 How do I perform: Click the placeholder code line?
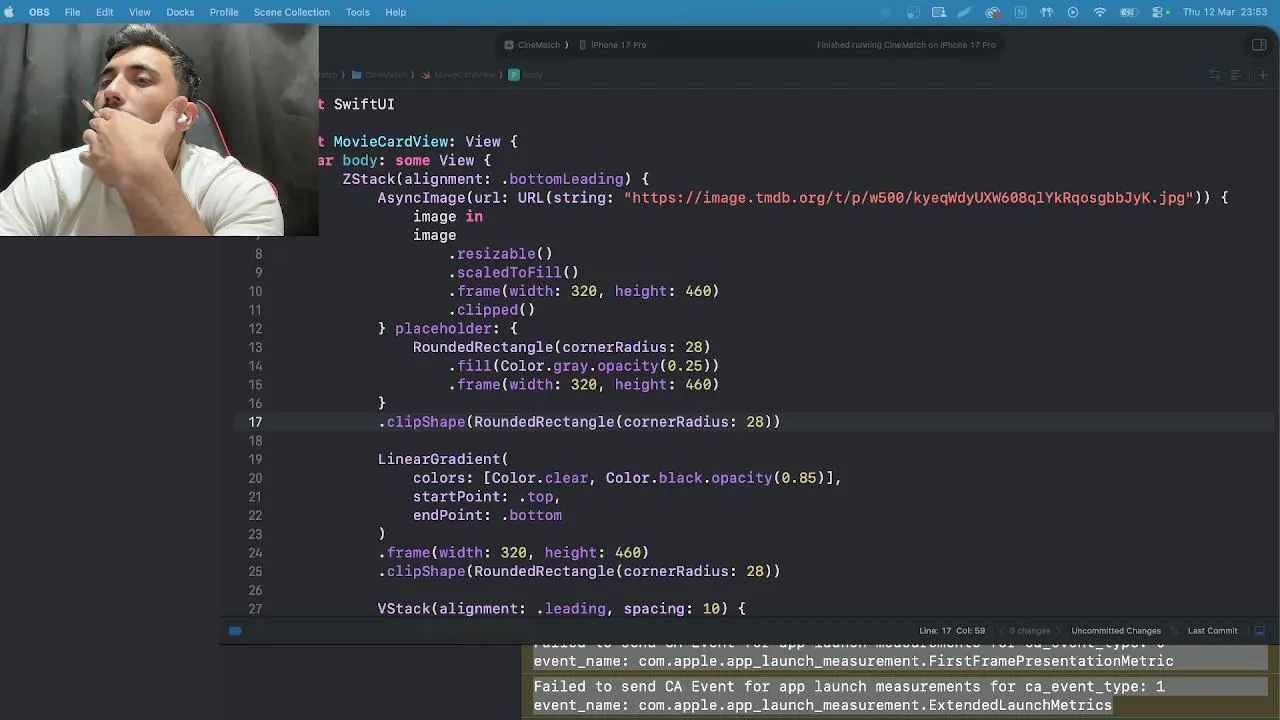tap(448, 329)
